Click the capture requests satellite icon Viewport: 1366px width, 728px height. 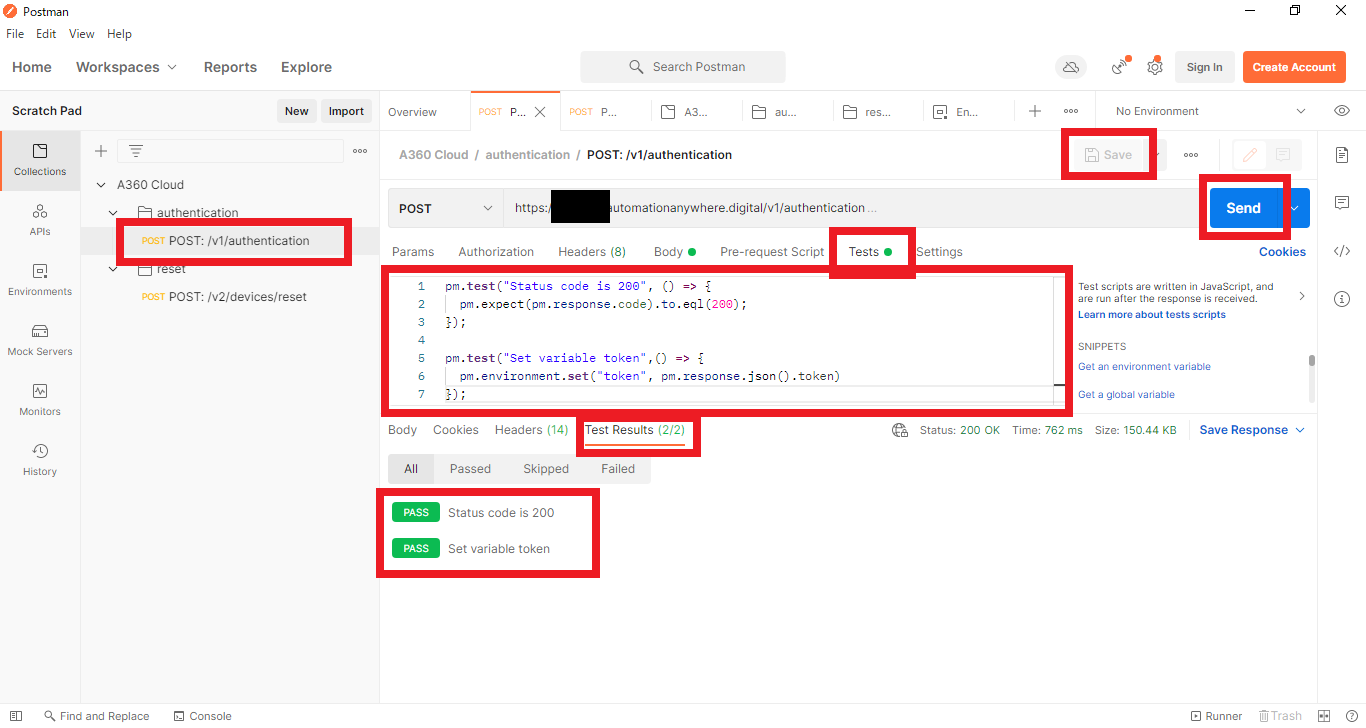(1120, 67)
